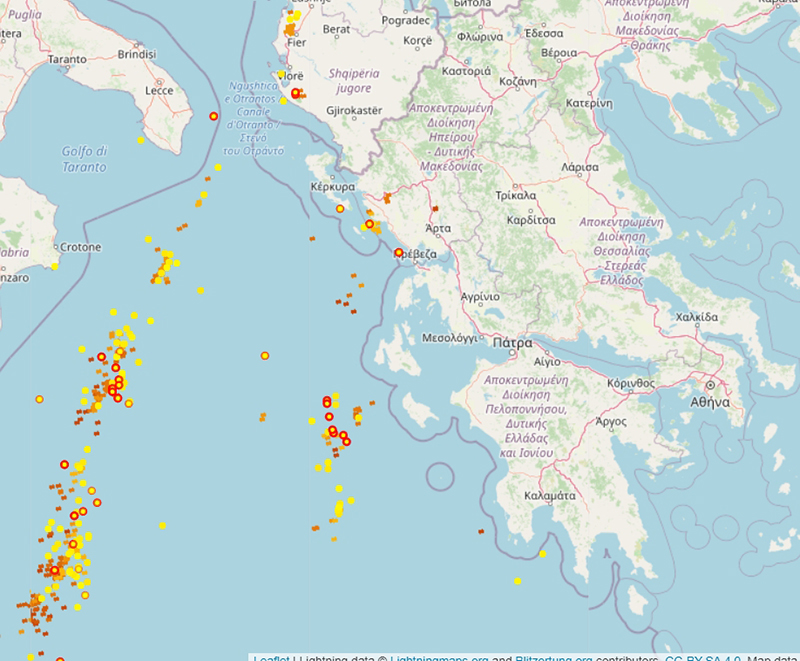Open the Leaflet attribution link
Viewport: 800px width, 661px height.
pos(271,658)
